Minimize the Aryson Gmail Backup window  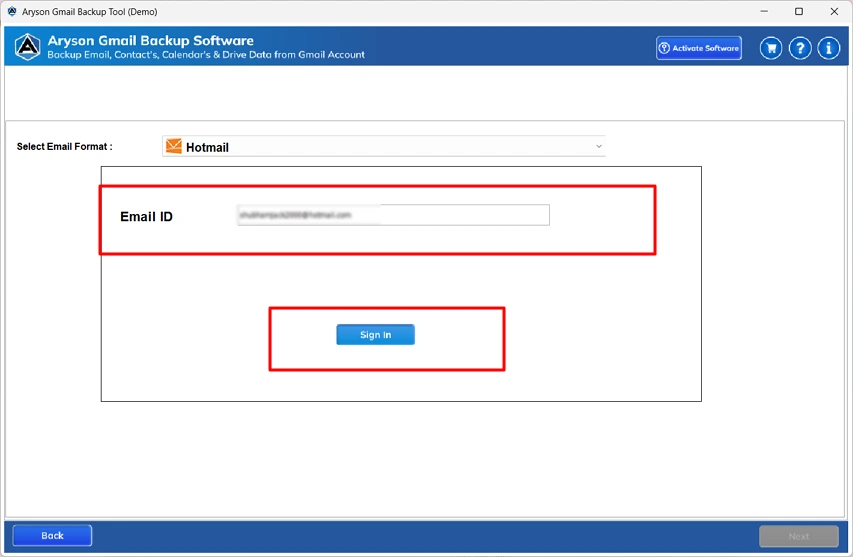pyautogui.click(x=764, y=11)
